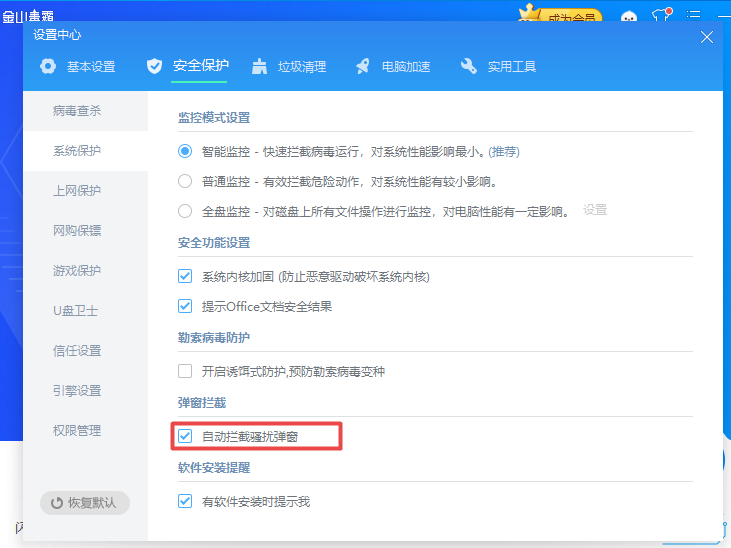Click the 设置 link next to 全盘监控
This screenshot has width=731, height=548.
point(595,210)
